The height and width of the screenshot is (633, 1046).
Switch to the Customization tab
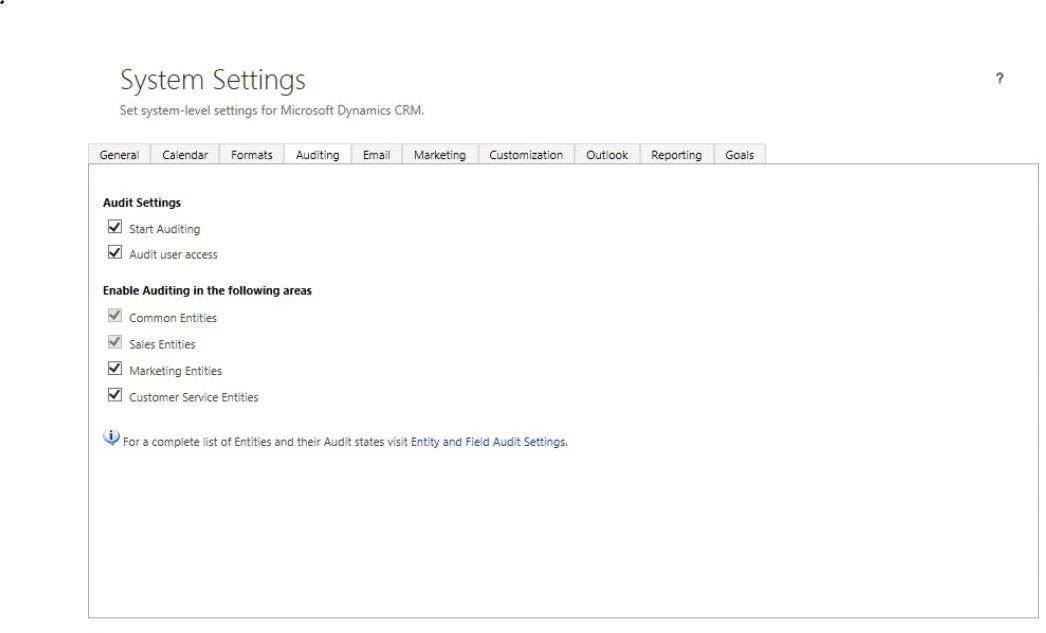(526, 155)
